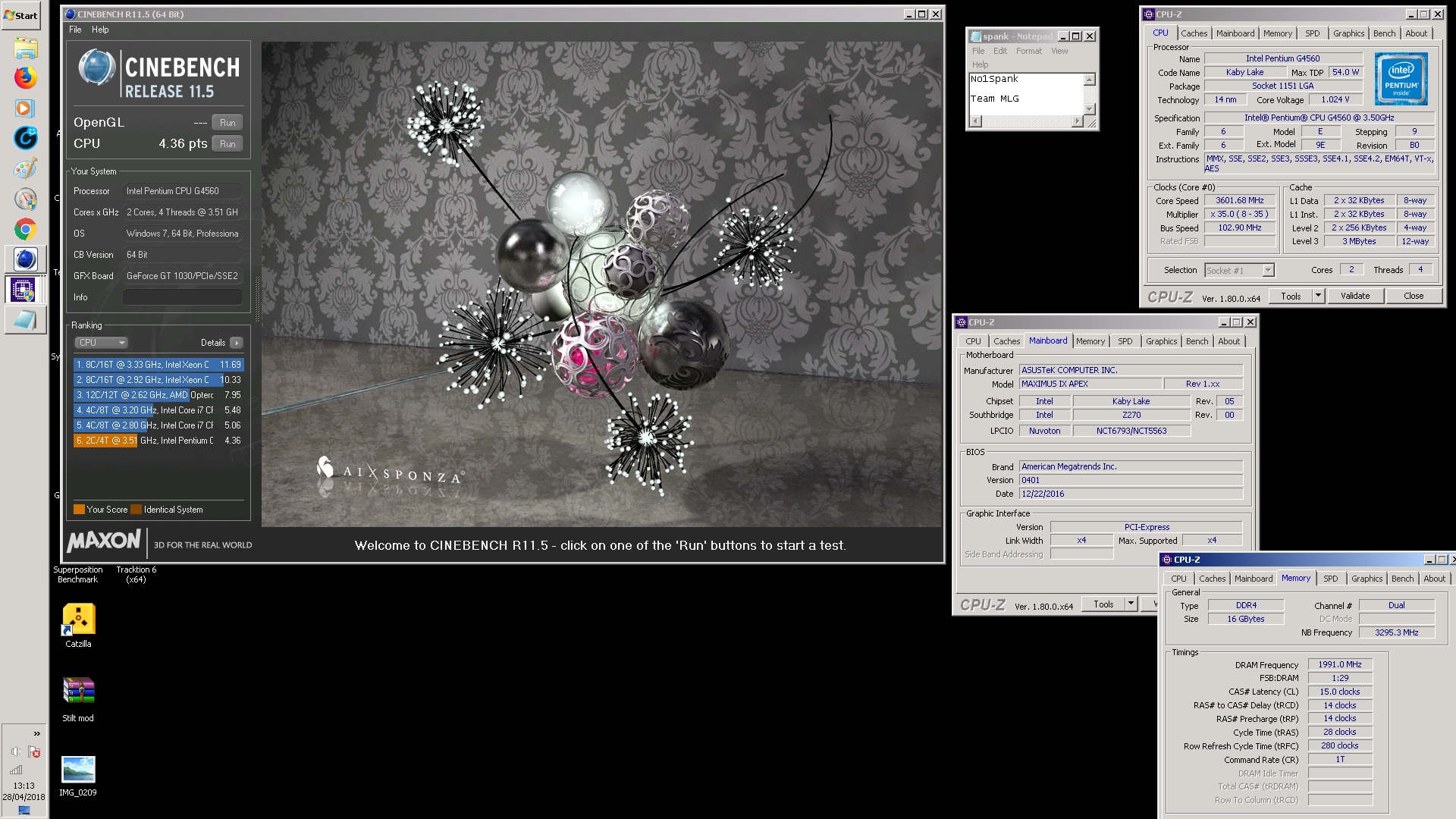Image resolution: width=1456 pixels, height=819 pixels.
Task: Open the Start menu
Action: pos(21,15)
